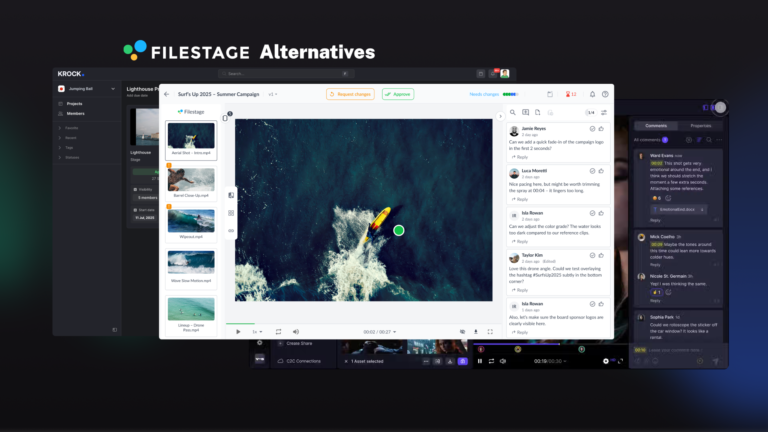Open comment filter settings sliders icon
The height and width of the screenshot is (432, 768).
(604, 113)
